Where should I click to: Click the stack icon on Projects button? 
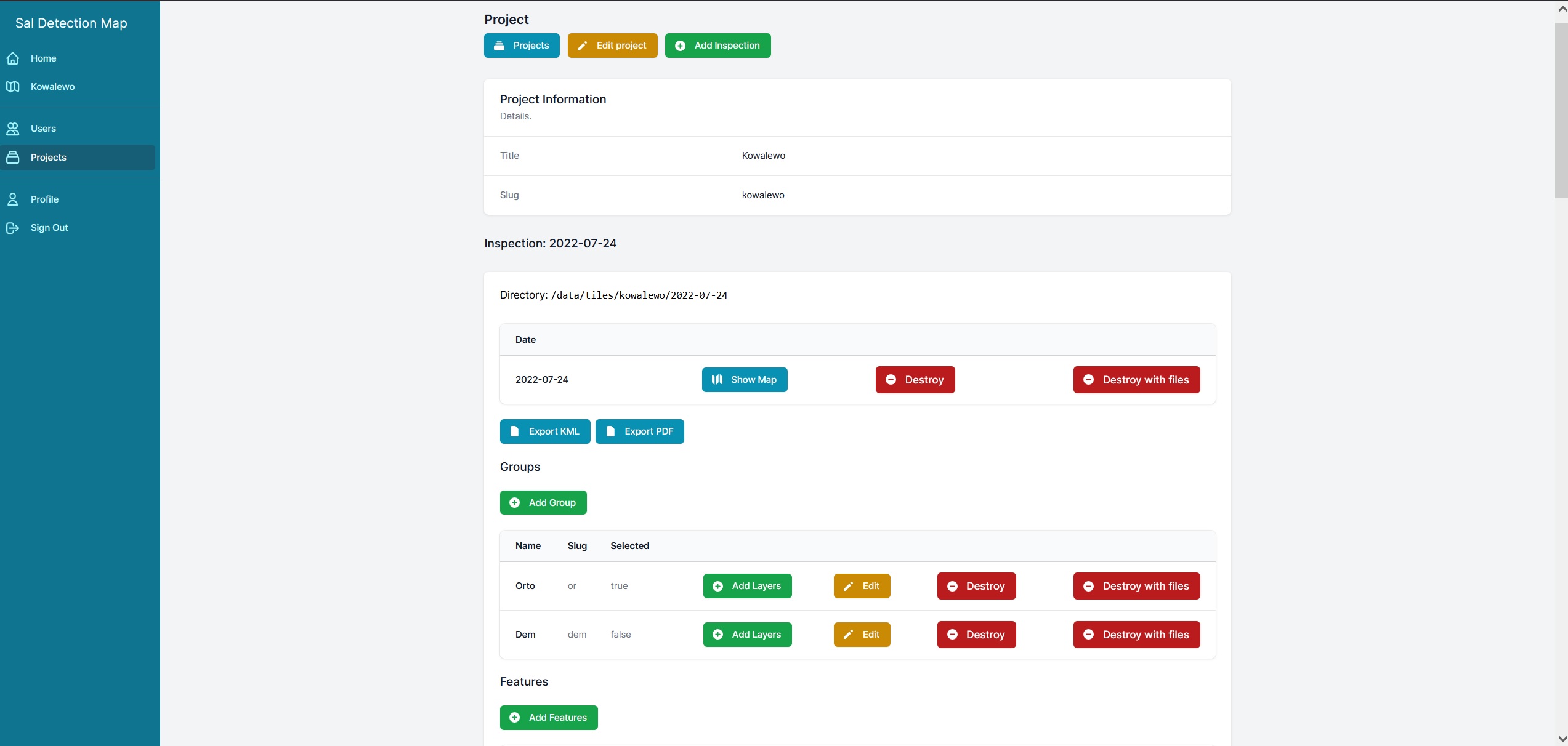click(499, 46)
